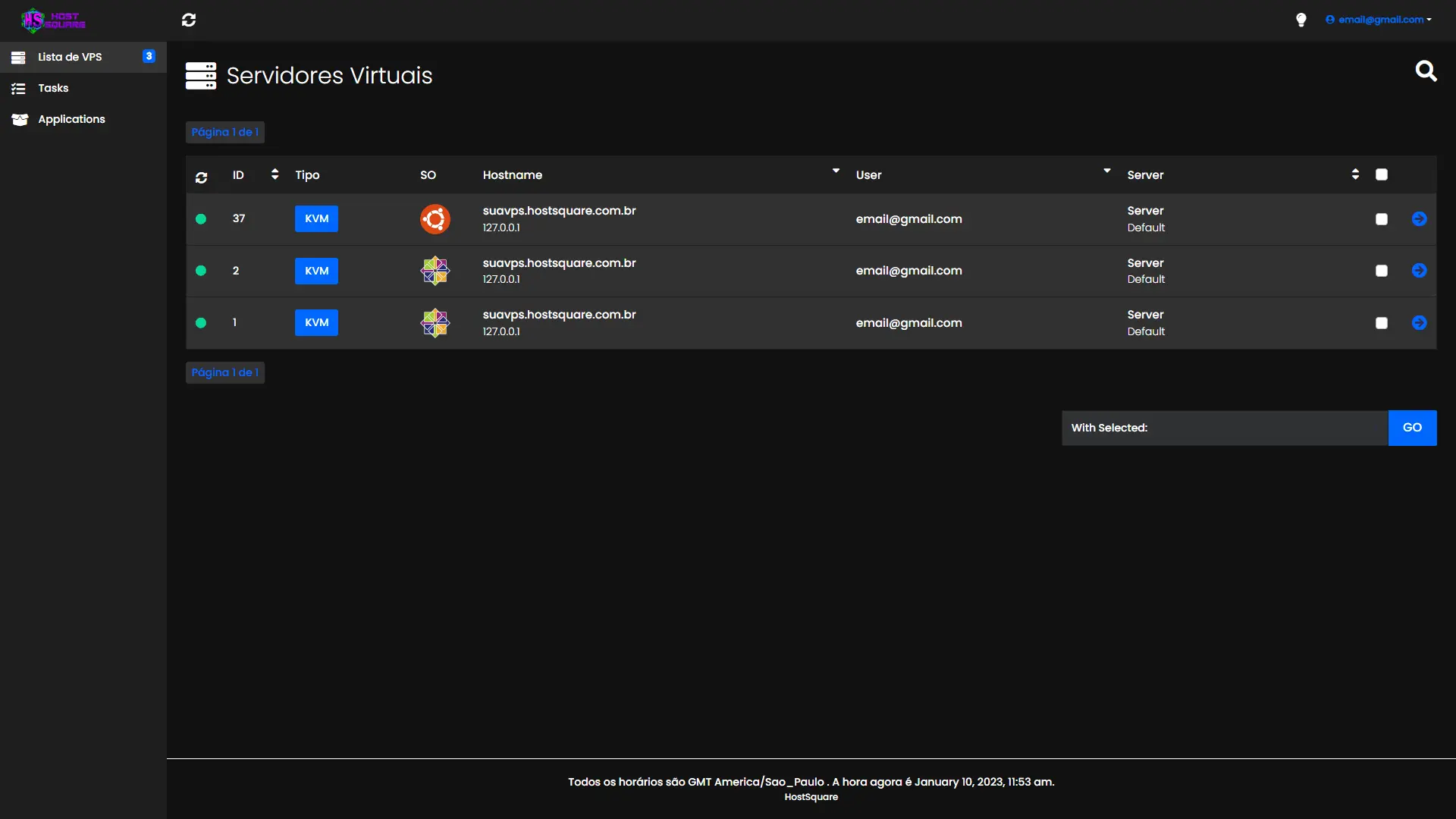Sort table by ID column arrows
1456x819 pixels.
pos(275,174)
